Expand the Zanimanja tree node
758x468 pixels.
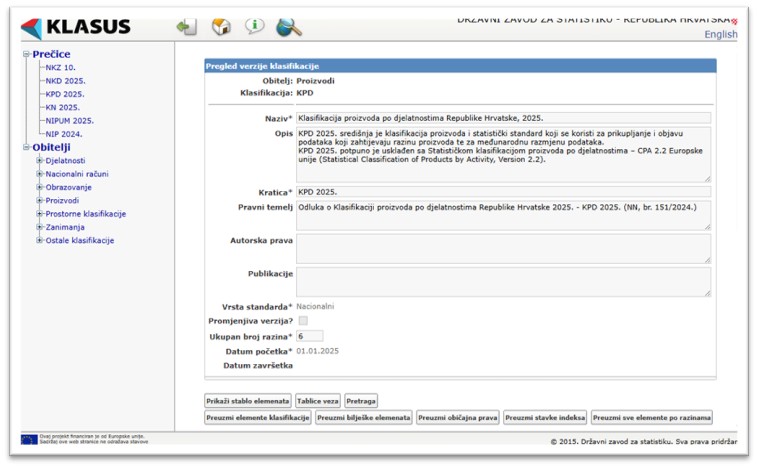click(40, 228)
